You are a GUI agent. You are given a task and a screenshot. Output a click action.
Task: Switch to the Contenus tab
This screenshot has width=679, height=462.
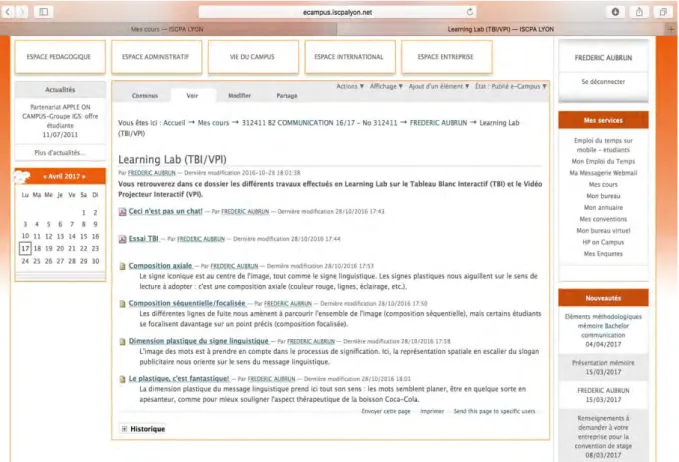(x=145, y=96)
